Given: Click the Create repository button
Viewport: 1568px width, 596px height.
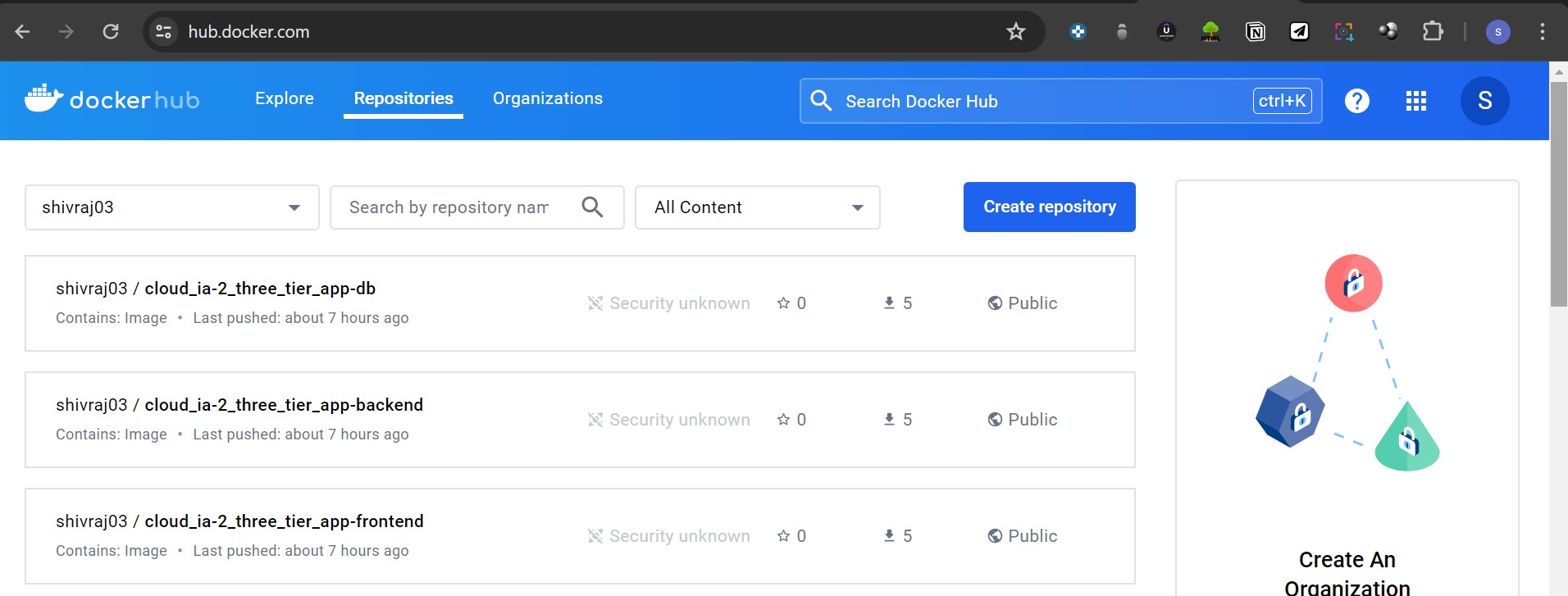Looking at the screenshot, I should click(1050, 207).
